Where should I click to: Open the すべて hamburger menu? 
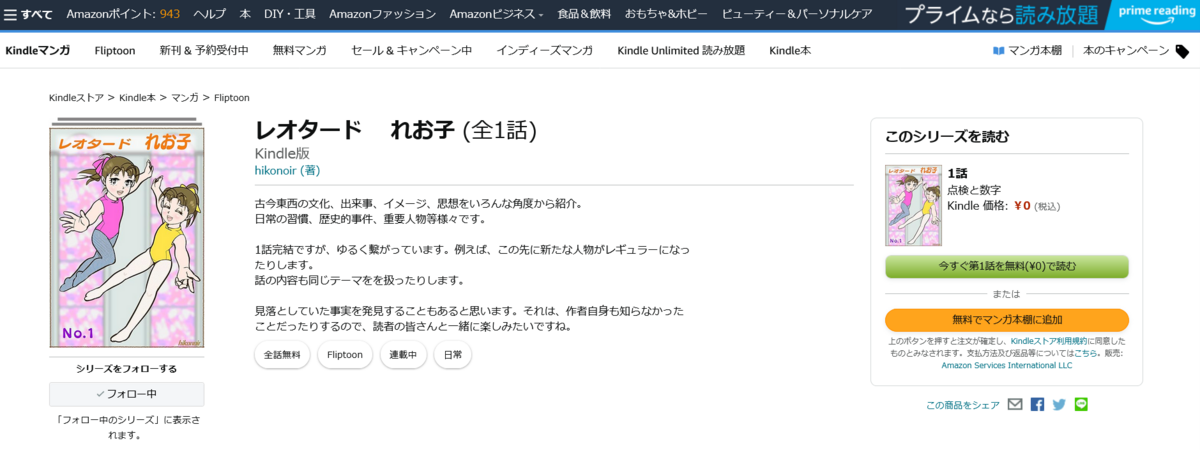click(29, 14)
